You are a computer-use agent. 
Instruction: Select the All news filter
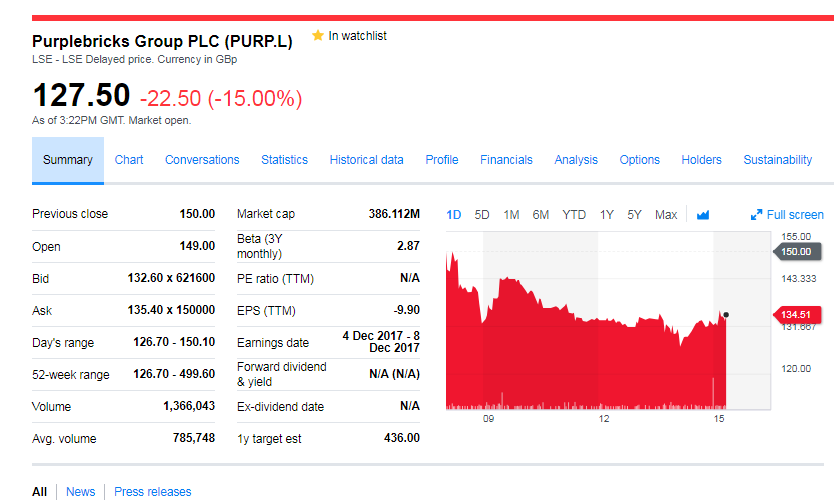point(40,492)
